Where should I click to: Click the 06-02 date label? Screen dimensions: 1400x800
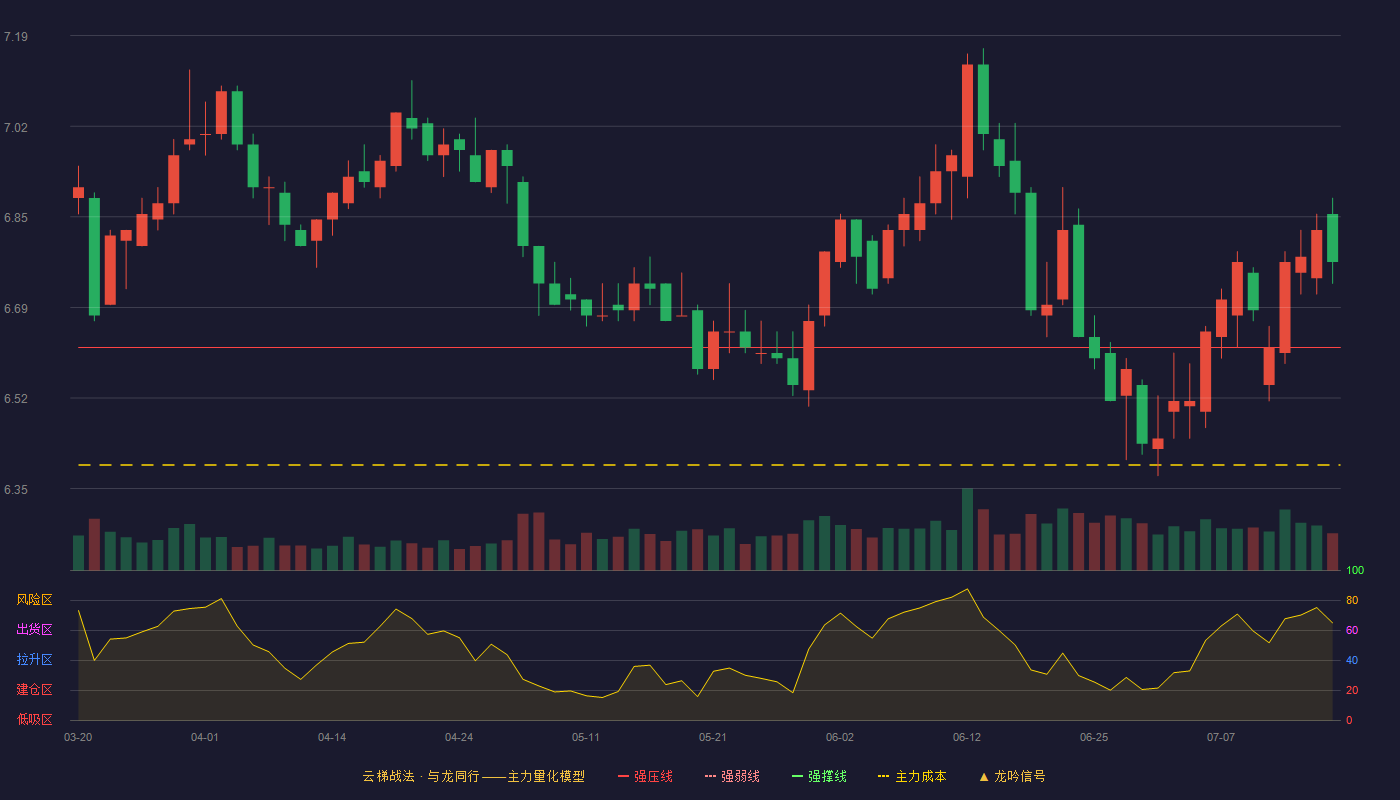pos(840,737)
